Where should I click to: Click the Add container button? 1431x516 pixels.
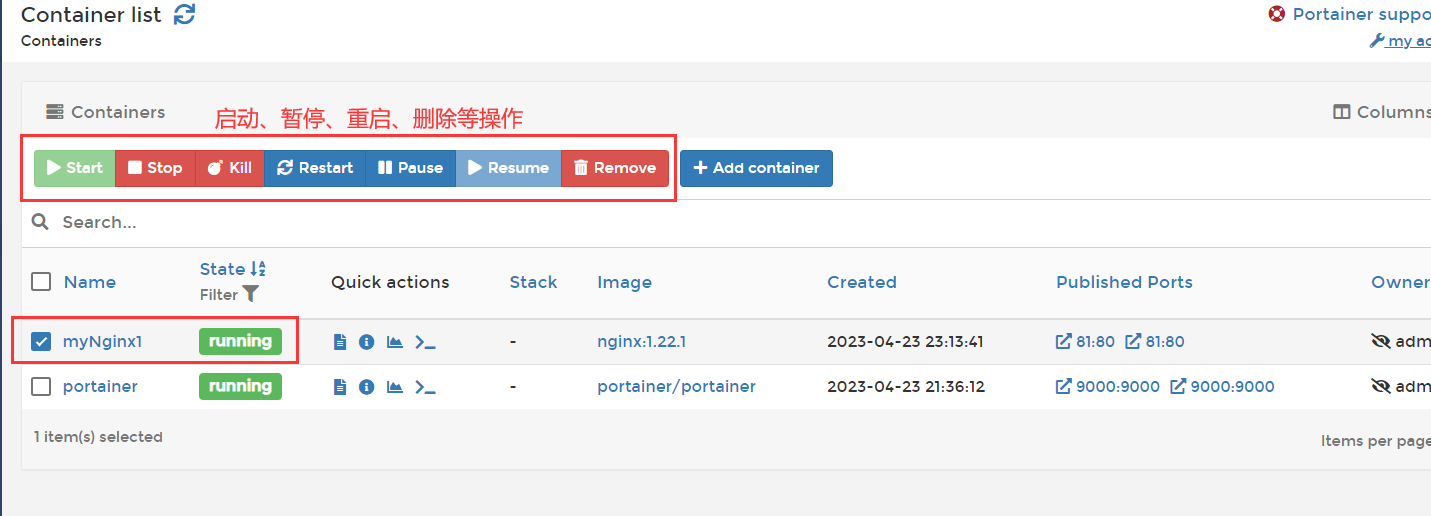(x=756, y=168)
